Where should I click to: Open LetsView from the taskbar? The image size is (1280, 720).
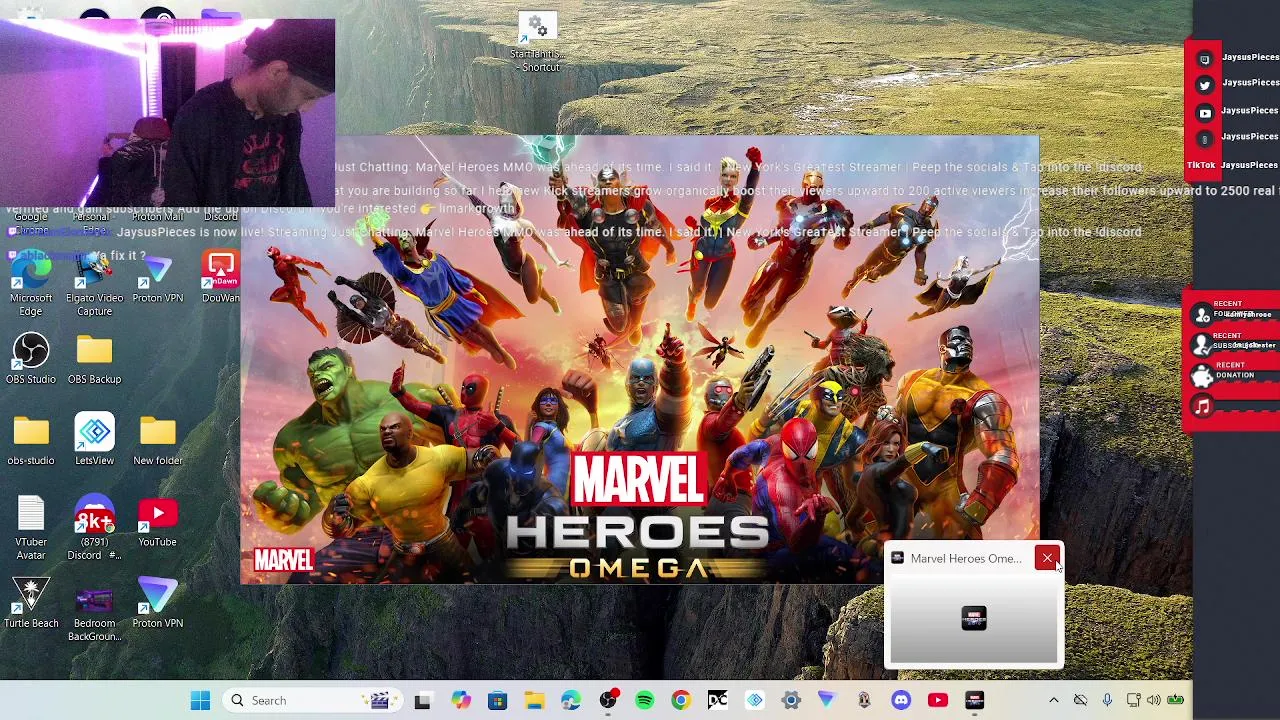(x=755, y=700)
